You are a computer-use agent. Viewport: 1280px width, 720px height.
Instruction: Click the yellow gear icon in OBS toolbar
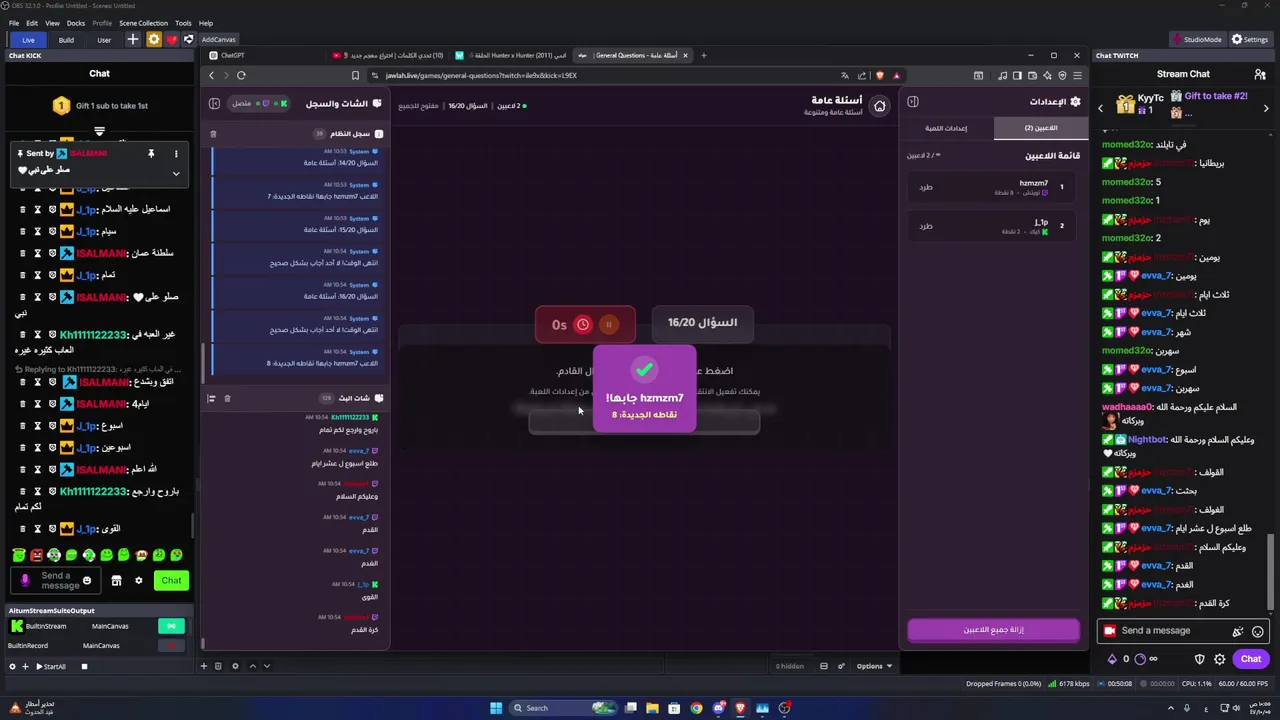[x=153, y=40]
